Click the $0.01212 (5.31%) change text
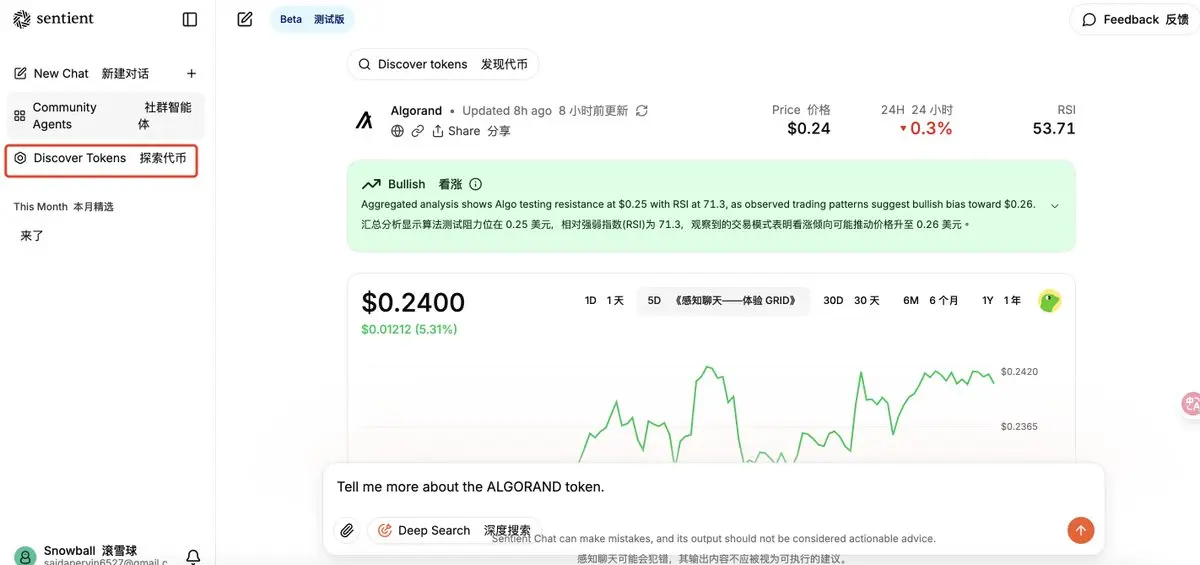This screenshot has width=1200, height=565. (x=409, y=329)
